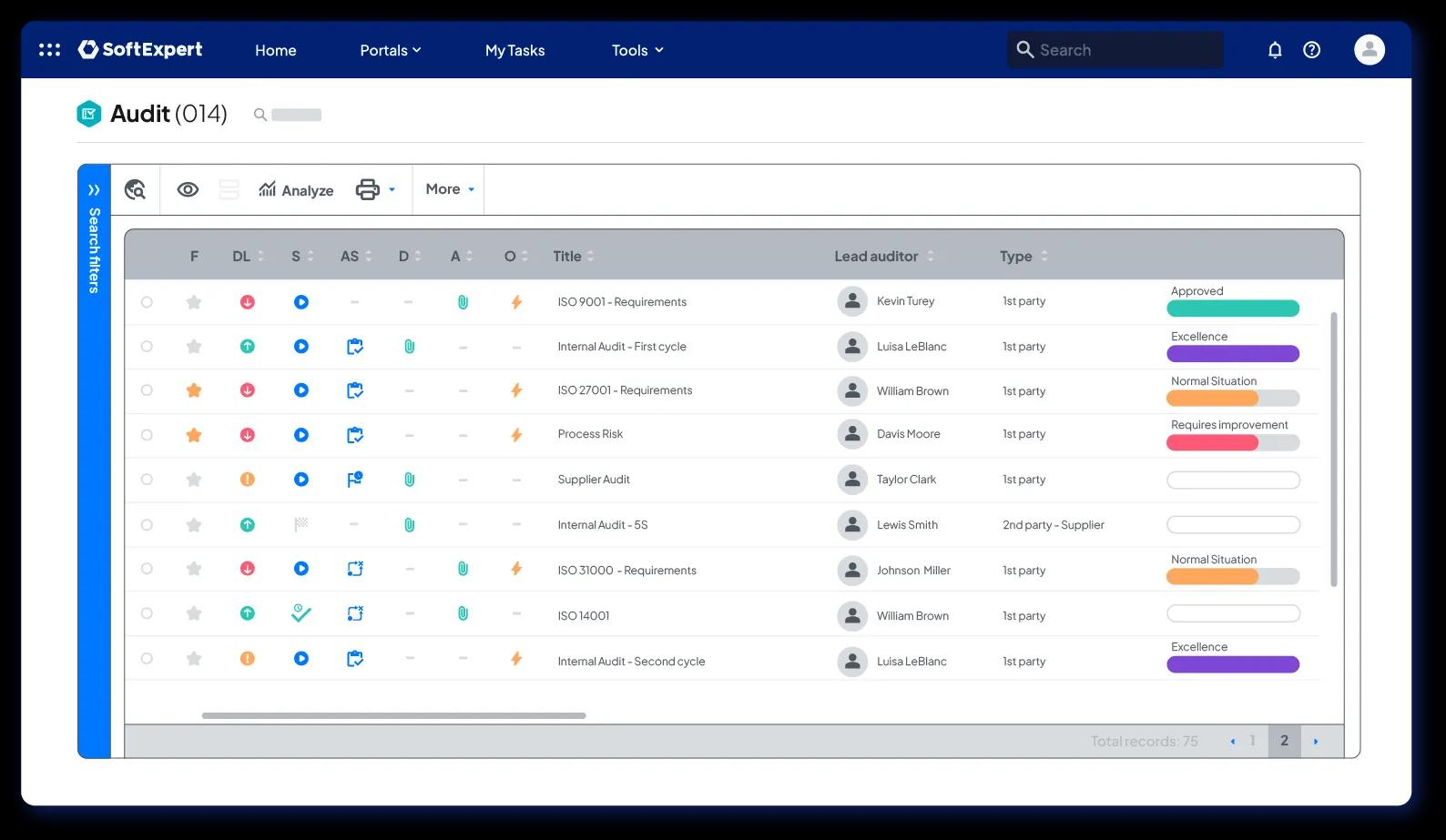This screenshot has height=840, width=1446.
Task: Click the clipboard check icon on Internal Audit - First cycle
Action: (x=355, y=347)
